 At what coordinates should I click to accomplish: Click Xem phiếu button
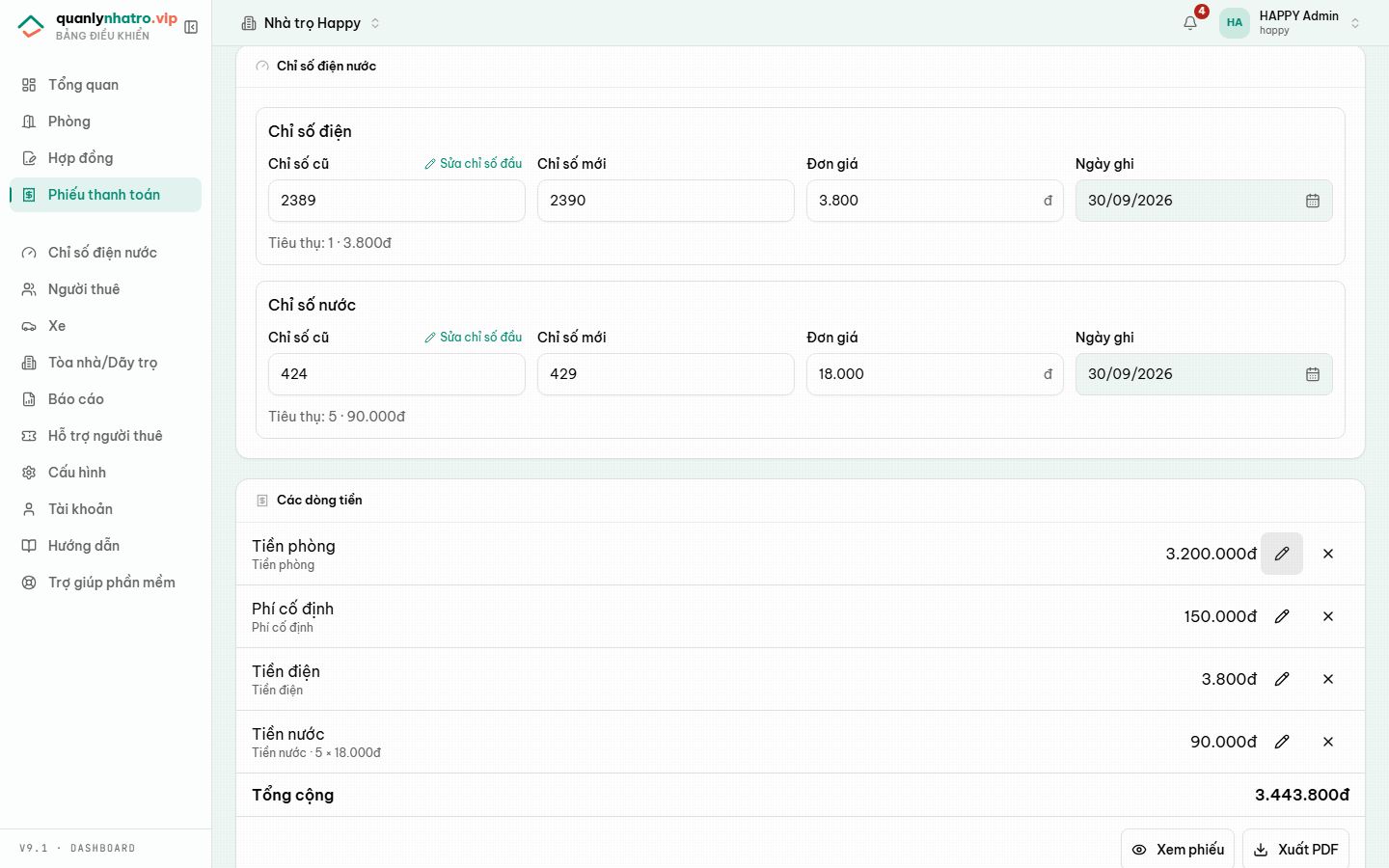1178,850
